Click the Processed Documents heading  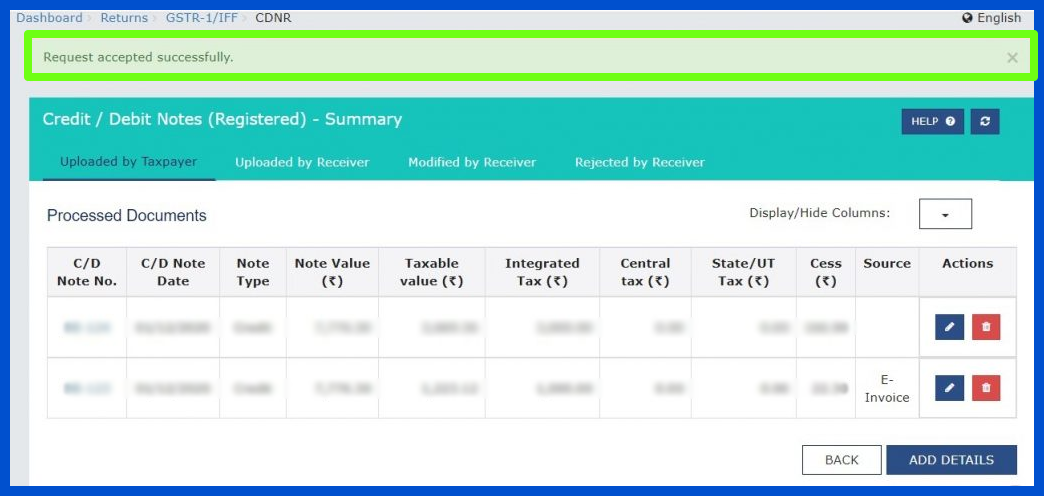127,216
